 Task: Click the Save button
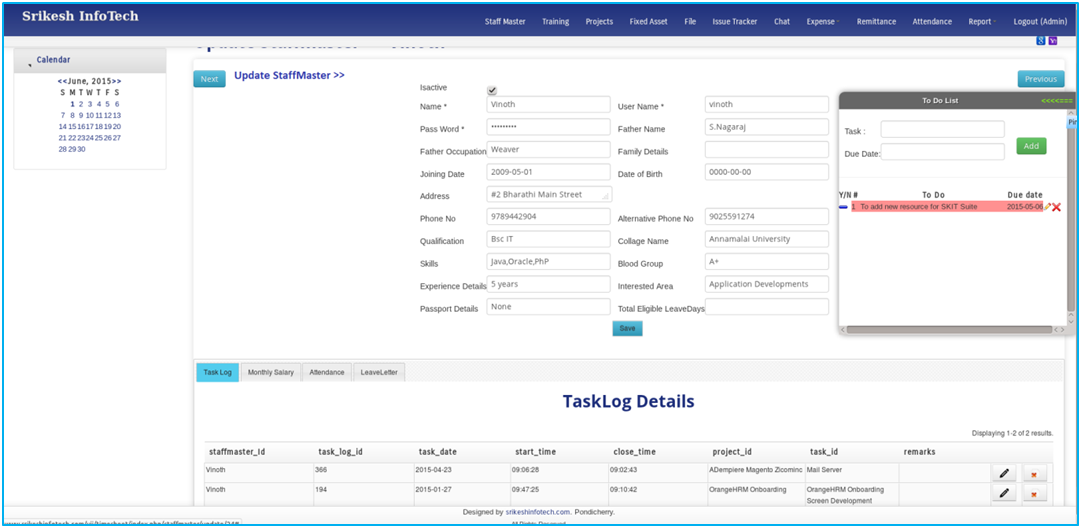click(627, 328)
